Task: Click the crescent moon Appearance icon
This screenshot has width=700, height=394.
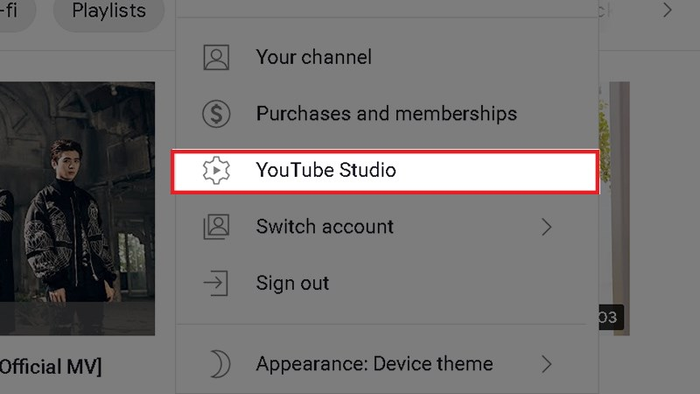Action: click(221, 364)
